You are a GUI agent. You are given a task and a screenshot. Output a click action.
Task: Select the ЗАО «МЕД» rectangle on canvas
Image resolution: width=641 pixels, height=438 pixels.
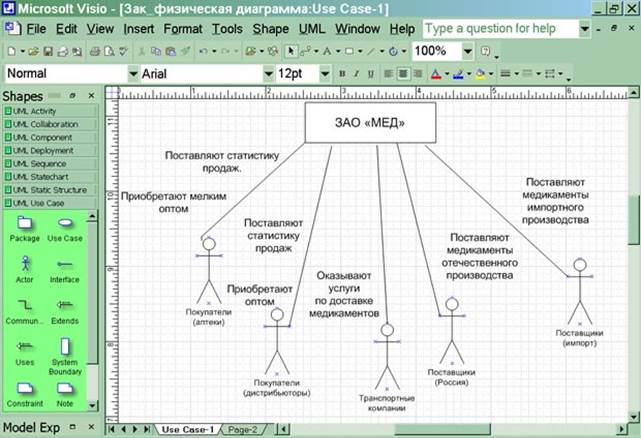(x=370, y=123)
